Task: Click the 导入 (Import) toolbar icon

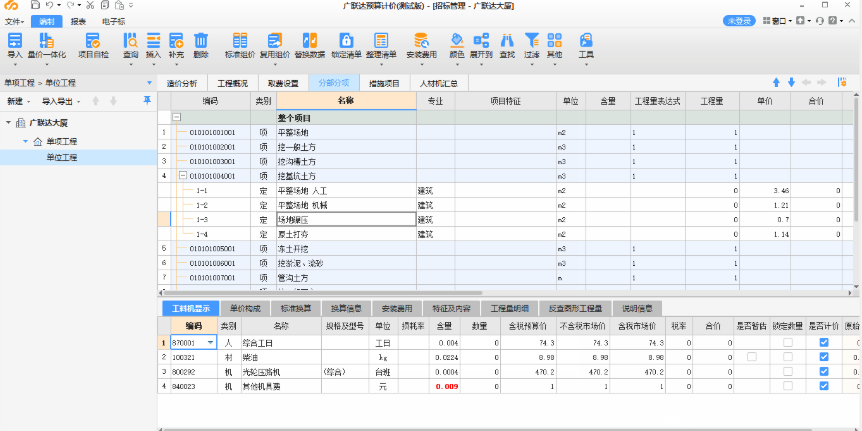Action: click(x=14, y=44)
